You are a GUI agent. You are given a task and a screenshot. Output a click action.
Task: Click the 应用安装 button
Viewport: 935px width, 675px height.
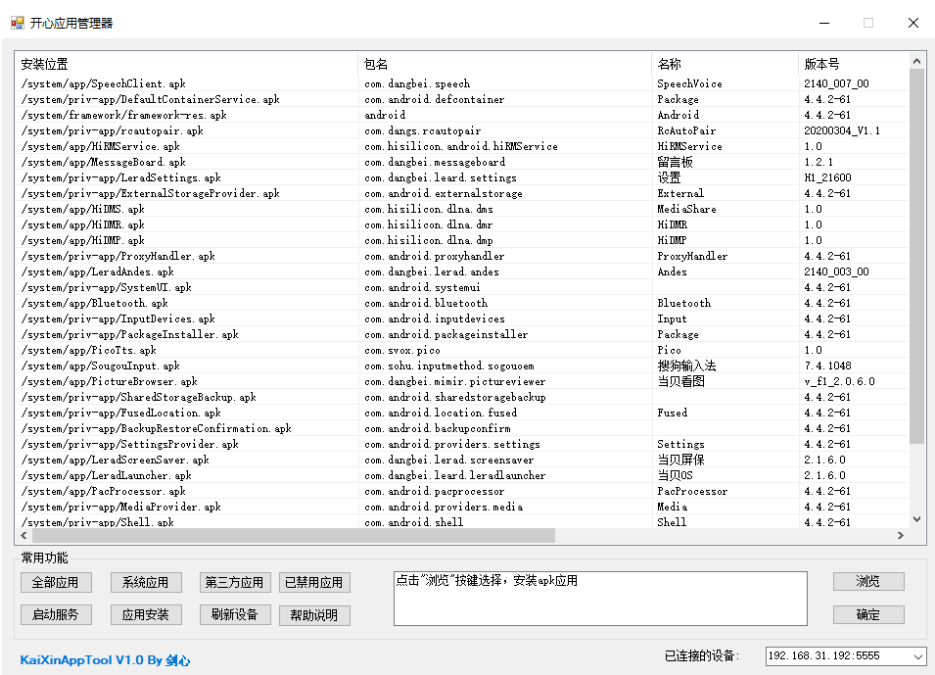point(145,614)
